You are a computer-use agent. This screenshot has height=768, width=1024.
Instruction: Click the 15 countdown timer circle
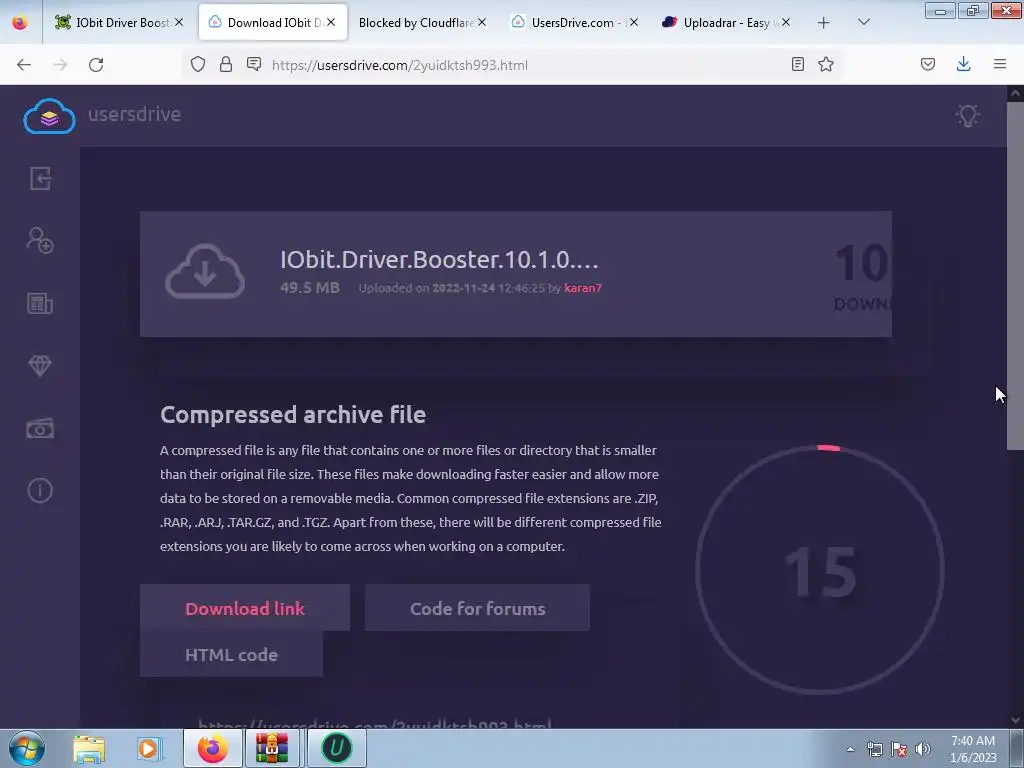(x=820, y=570)
